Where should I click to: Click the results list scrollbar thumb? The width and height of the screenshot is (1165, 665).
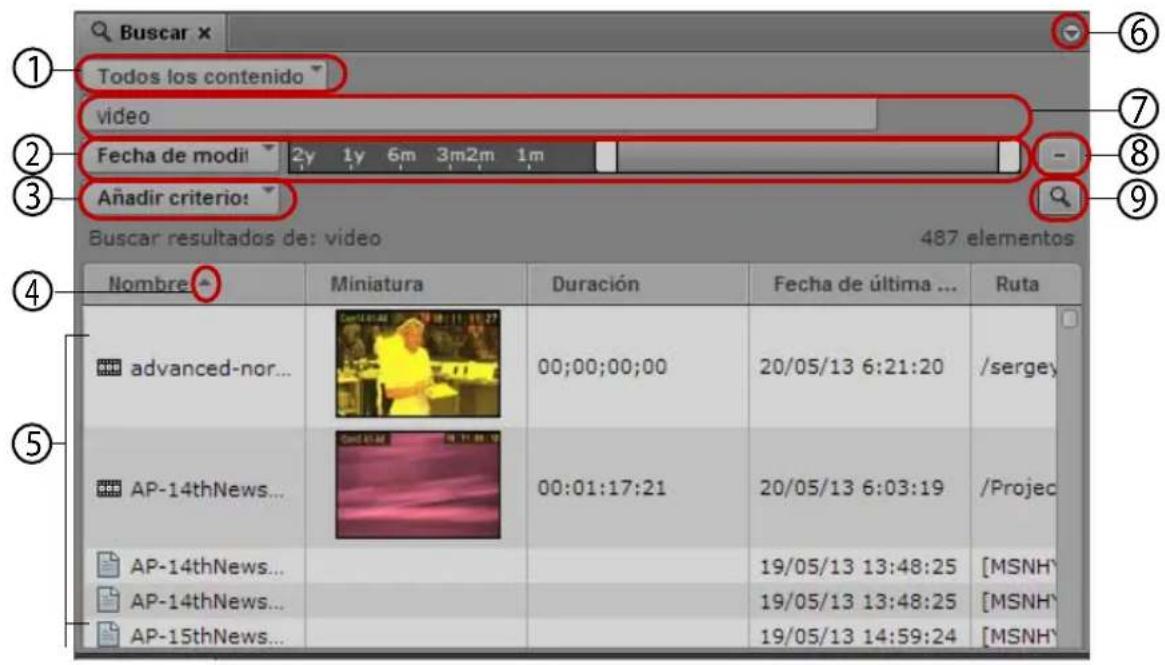tap(1069, 319)
